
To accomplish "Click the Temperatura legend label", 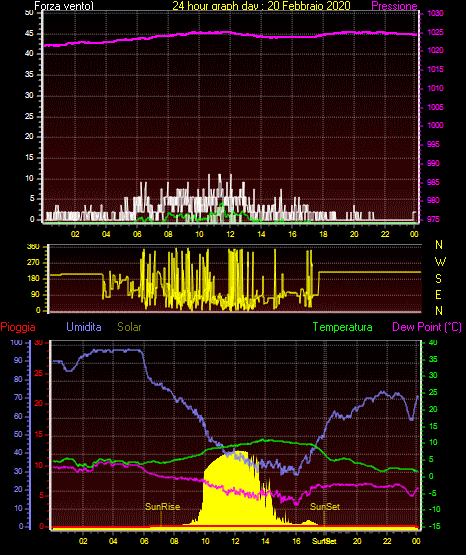I will (343, 327).
